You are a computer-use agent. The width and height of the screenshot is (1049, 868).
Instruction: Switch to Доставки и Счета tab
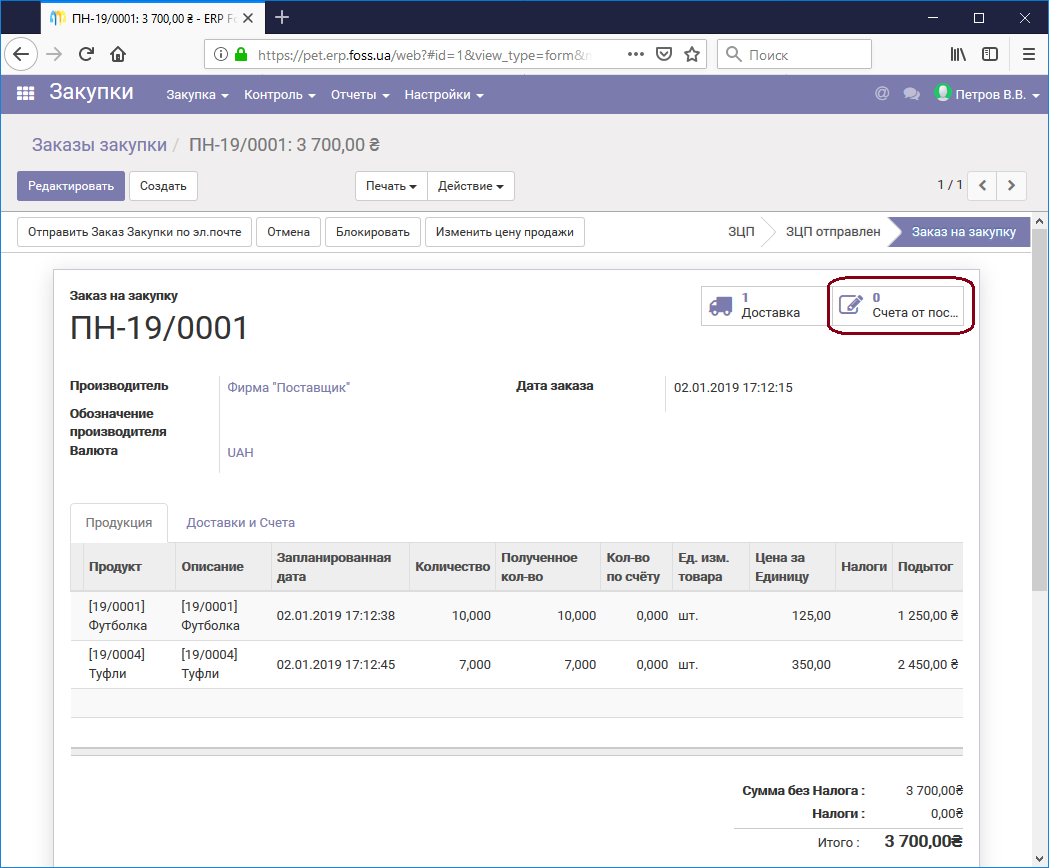click(x=240, y=523)
